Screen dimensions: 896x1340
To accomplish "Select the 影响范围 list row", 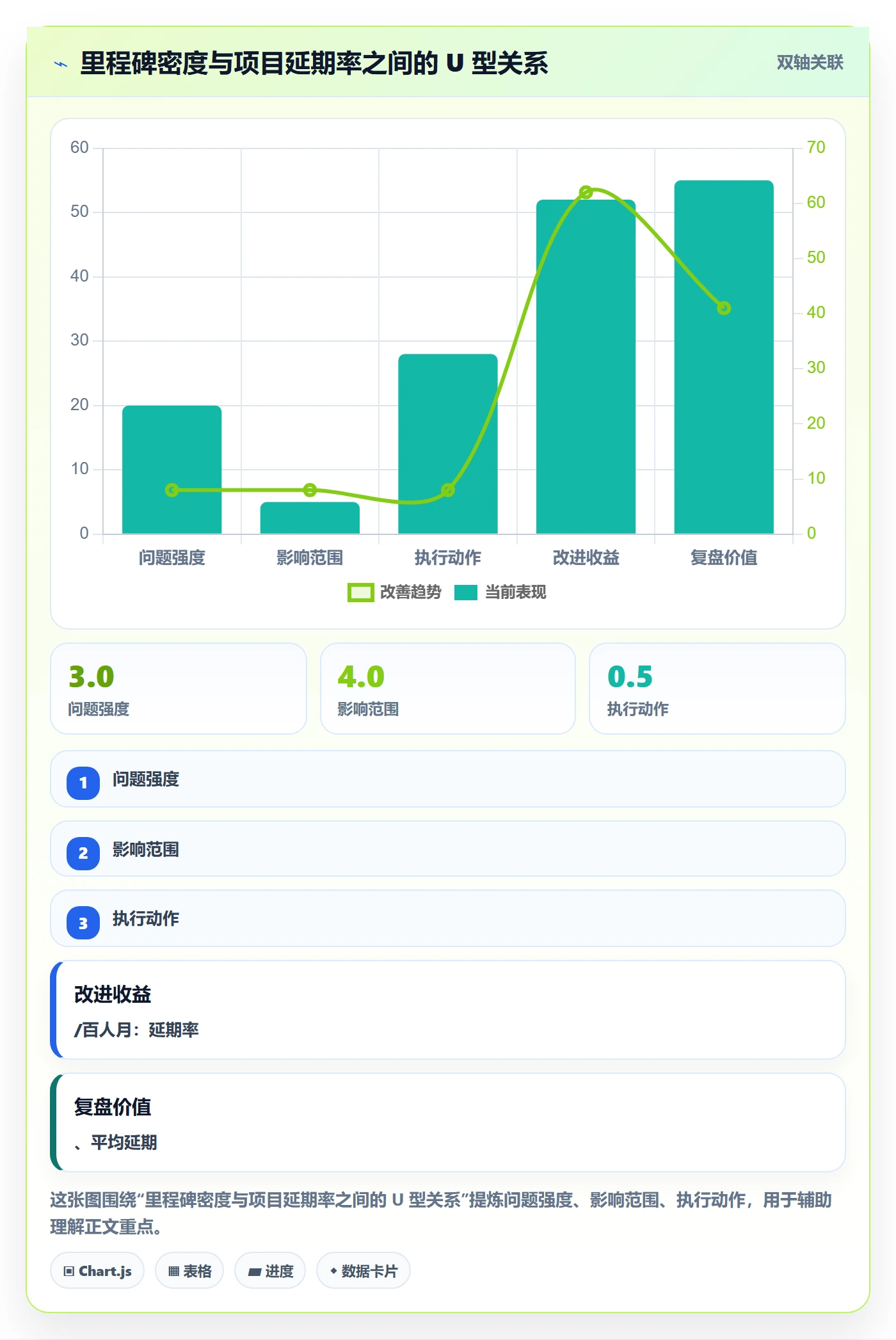I will pyautogui.click(x=448, y=849).
